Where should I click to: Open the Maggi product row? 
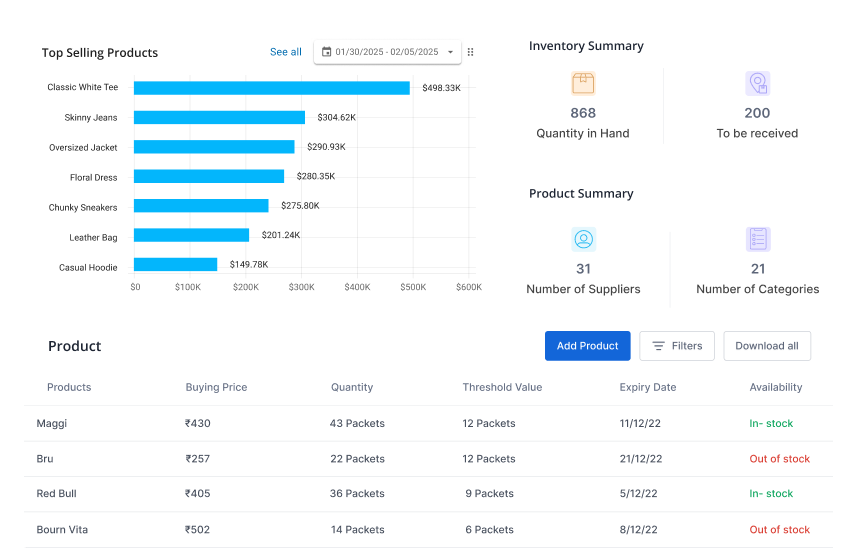[x=52, y=423]
